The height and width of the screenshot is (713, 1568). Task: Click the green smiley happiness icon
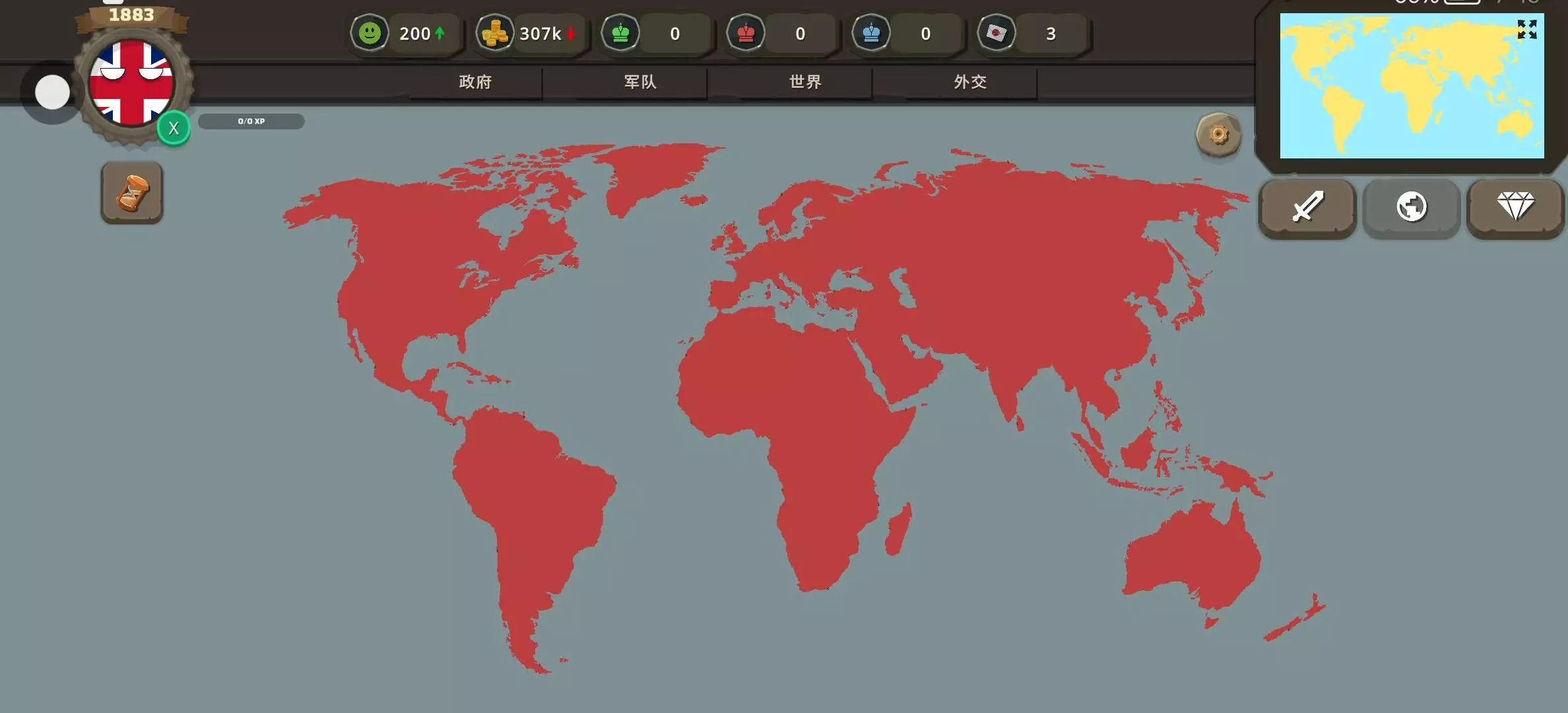(x=370, y=33)
